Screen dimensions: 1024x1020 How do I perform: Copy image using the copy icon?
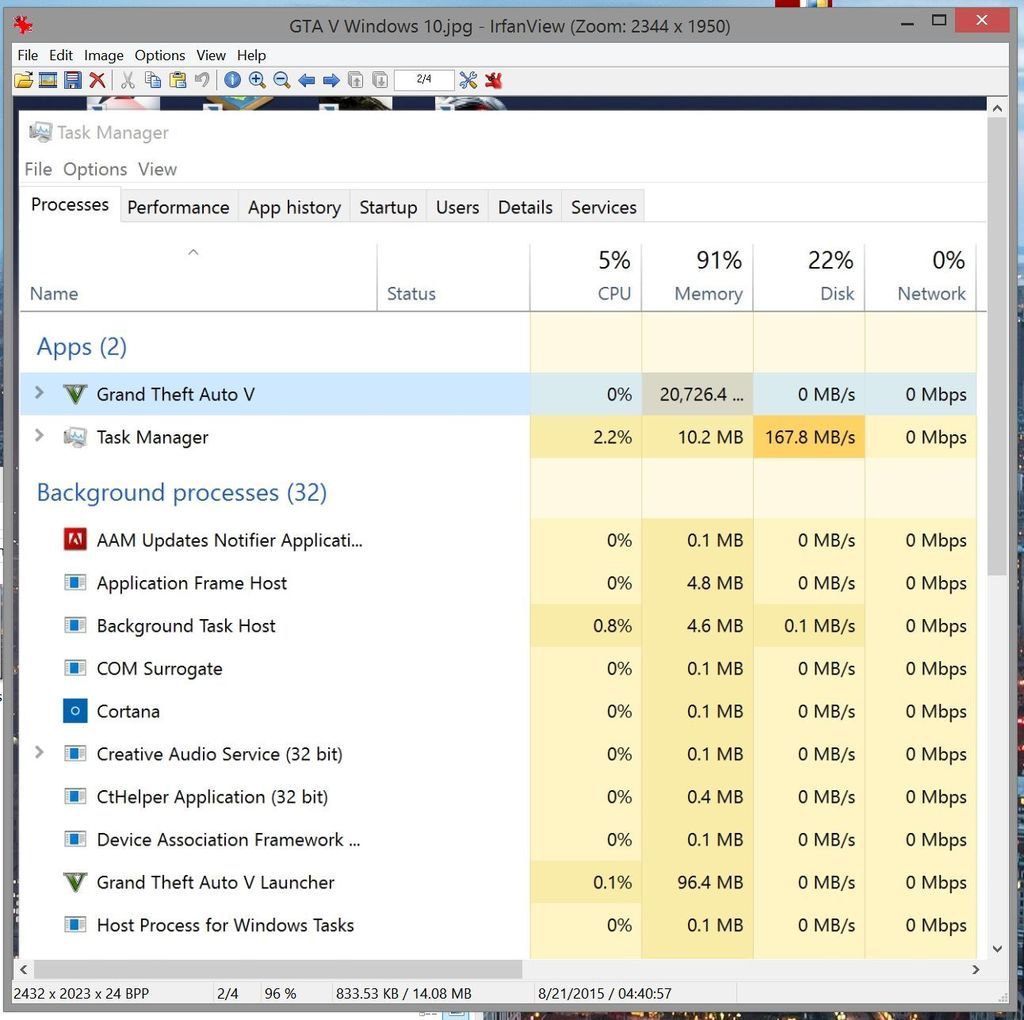click(x=153, y=80)
